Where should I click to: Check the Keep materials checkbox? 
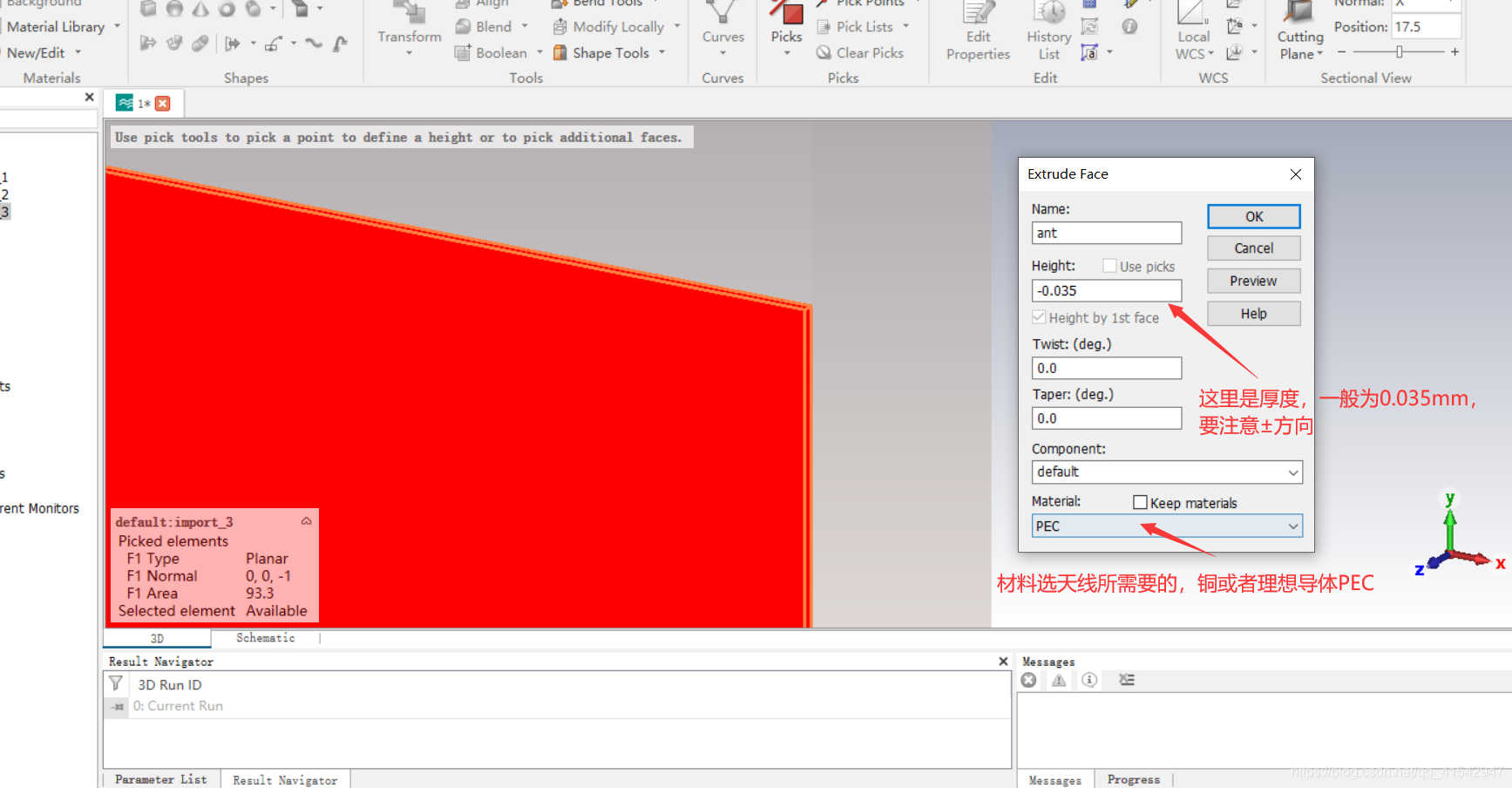[x=1140, y=502]
